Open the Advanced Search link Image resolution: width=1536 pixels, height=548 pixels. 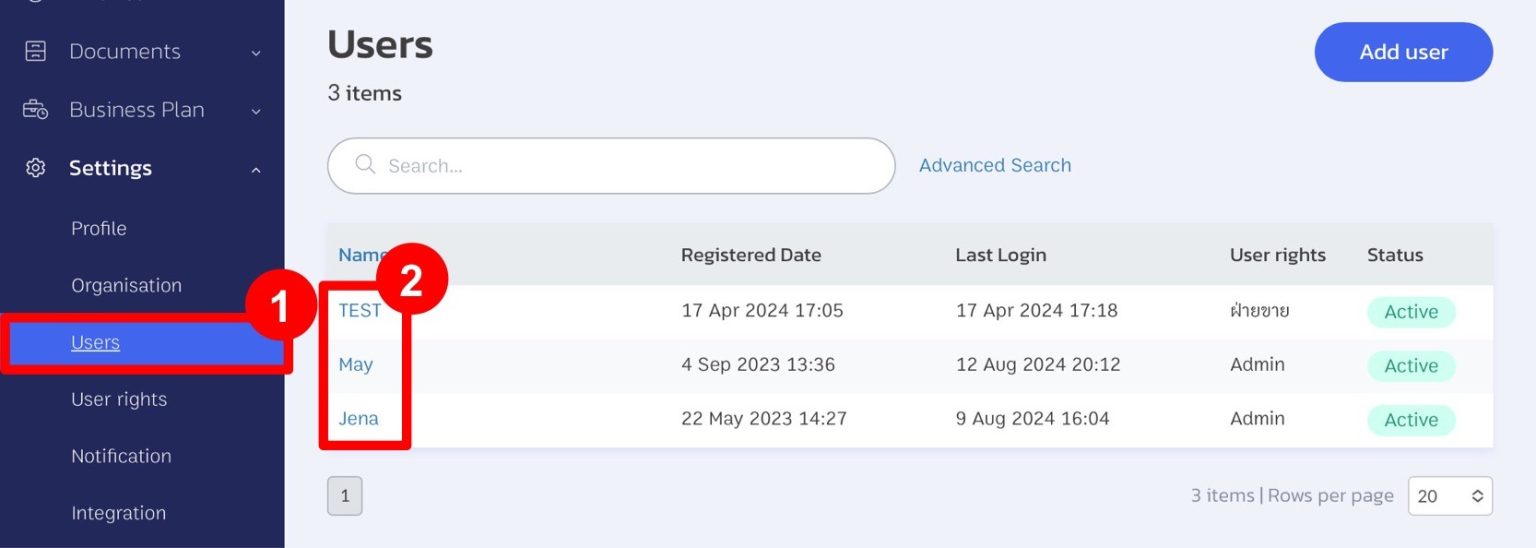pos(994,165)
